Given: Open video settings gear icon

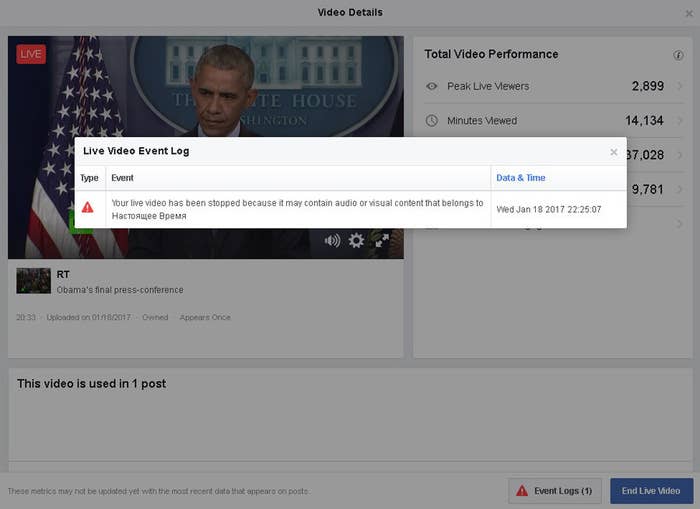Looking at the screenshot, I should 356,241.
